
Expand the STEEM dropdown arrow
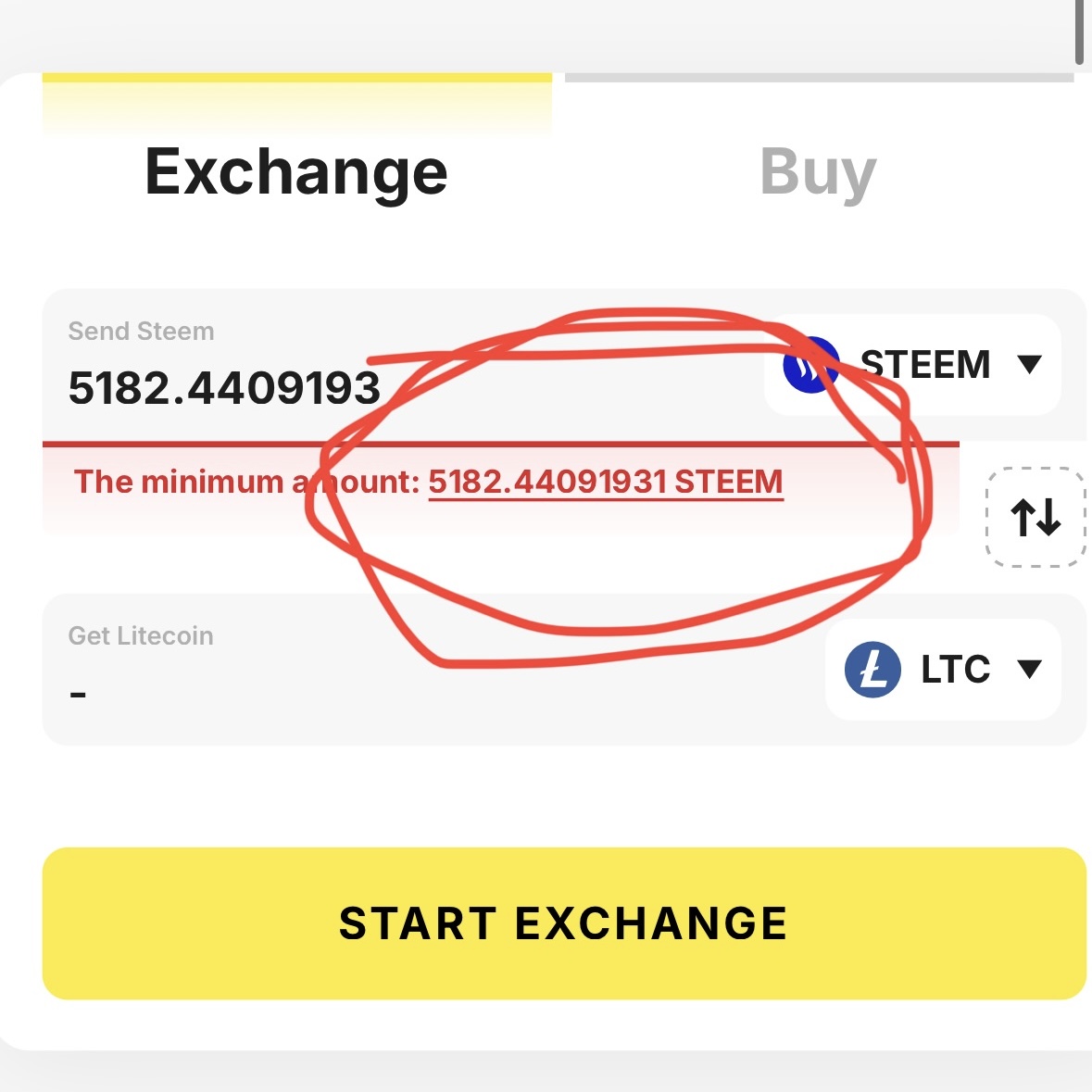[1029, 364]
